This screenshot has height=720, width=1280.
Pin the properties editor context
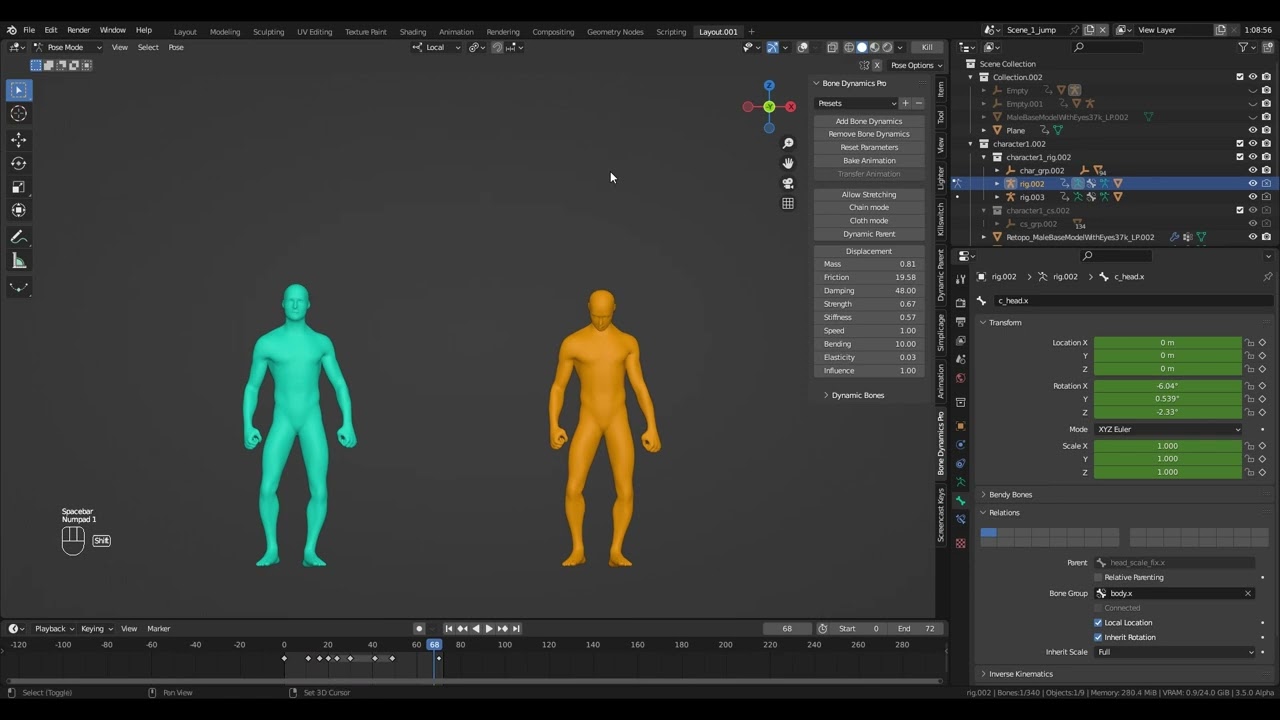point(1268,277)
